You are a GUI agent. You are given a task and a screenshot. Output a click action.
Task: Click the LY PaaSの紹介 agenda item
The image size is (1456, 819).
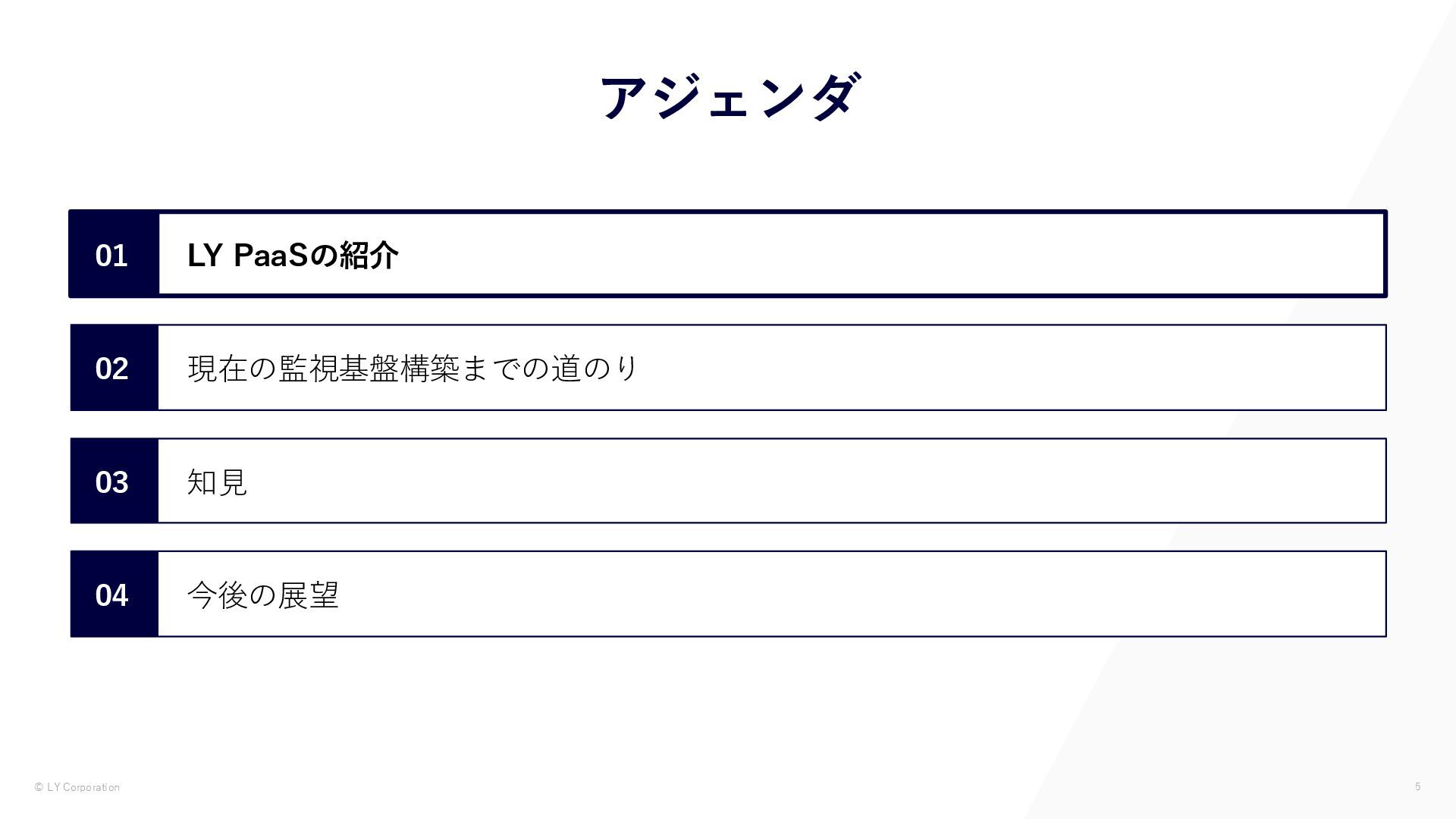(x=293, y=255)
